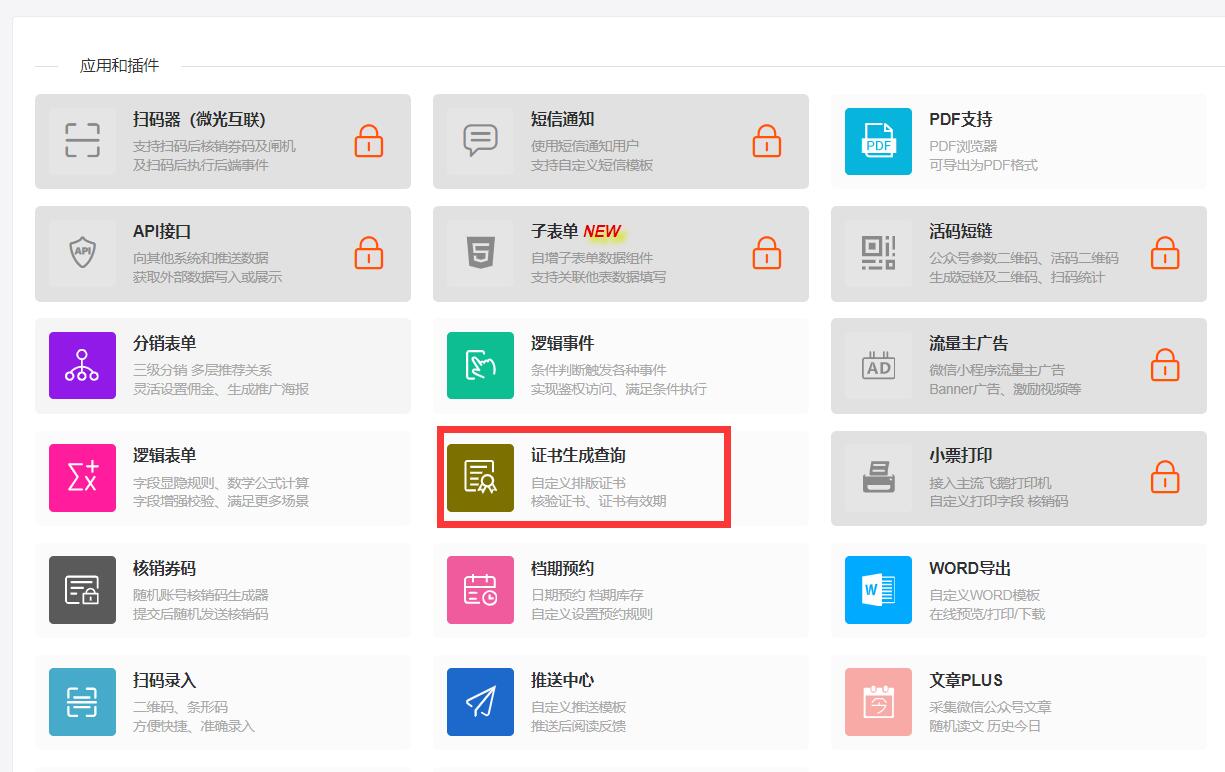Open the 证书生成查询 certificate icon

[x=480, y=478]
